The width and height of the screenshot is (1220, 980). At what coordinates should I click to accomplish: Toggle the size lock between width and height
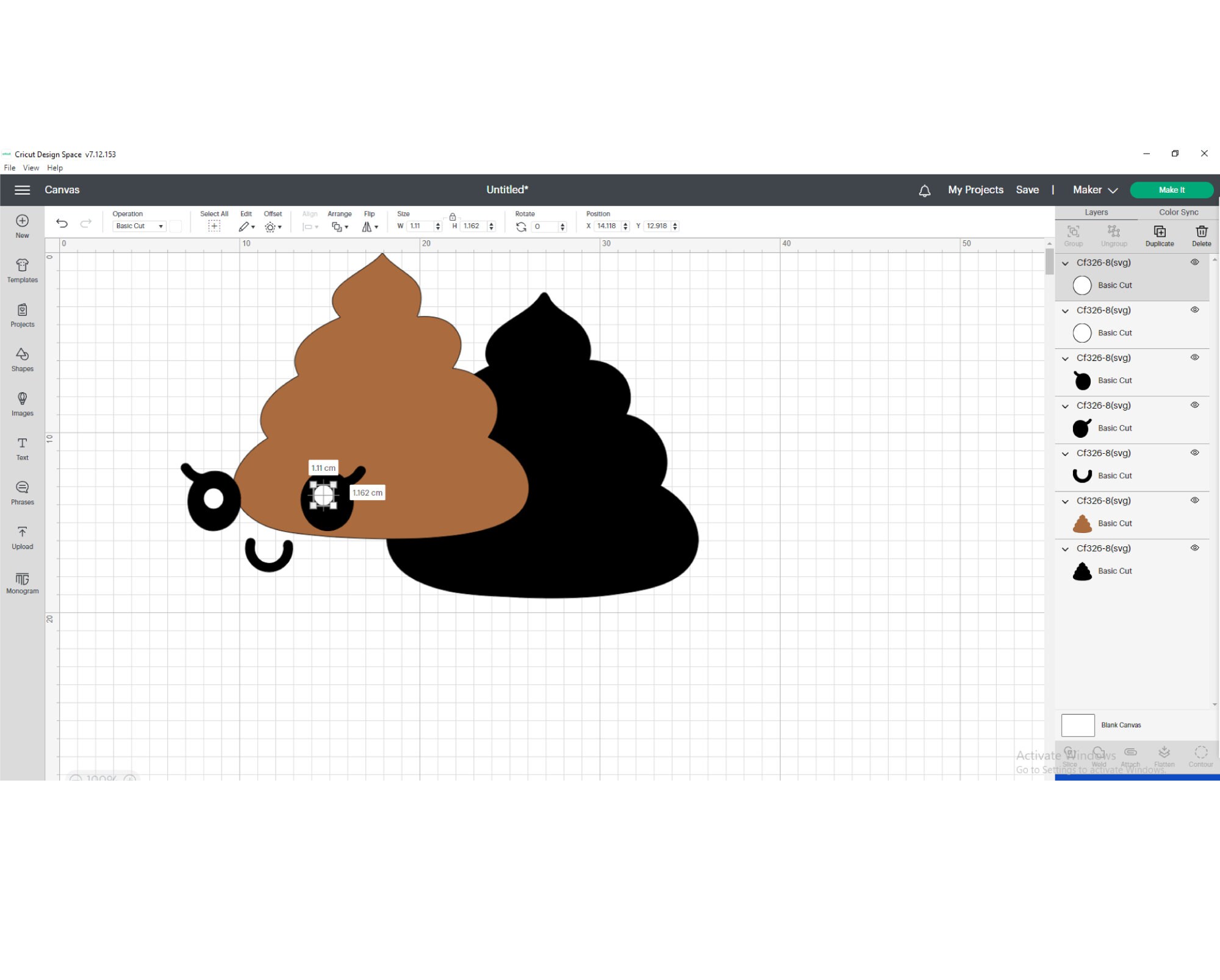(453, 216)
